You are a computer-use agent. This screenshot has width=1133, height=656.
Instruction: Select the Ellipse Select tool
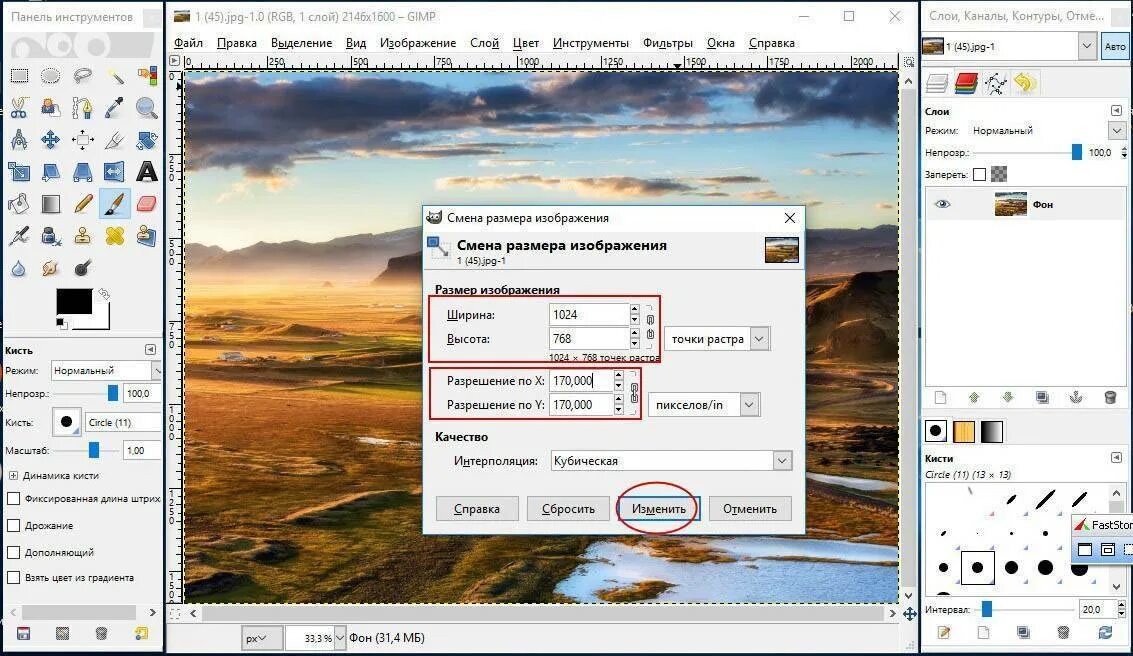click(x=51, y=76)
